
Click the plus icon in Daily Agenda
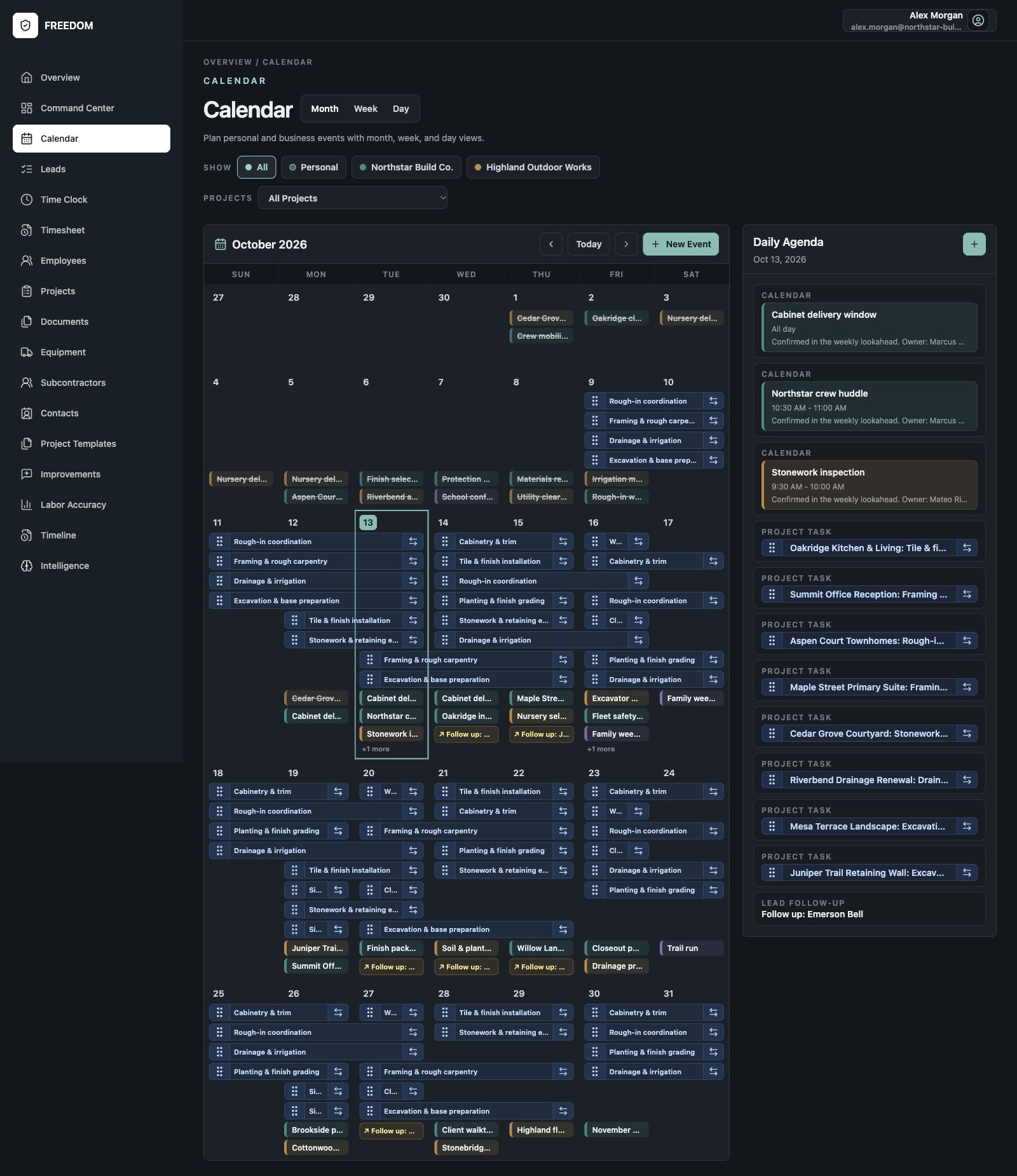point(974,244)
